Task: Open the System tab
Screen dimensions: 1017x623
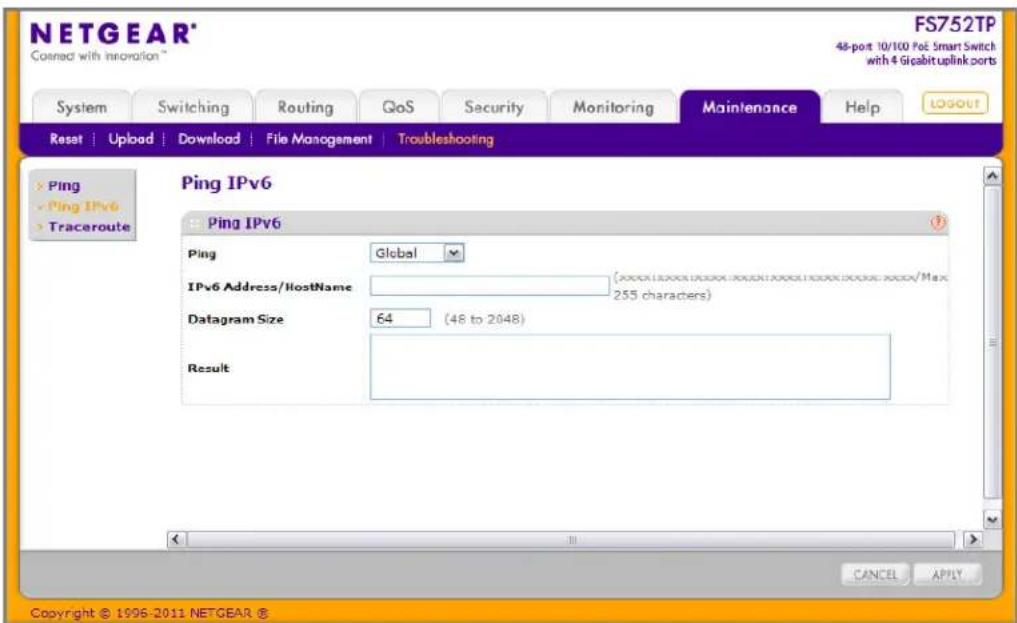Action: click(82, 107)
